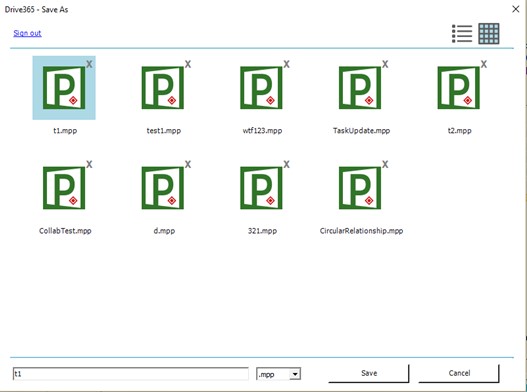Delete t1.mpp using its X mark
Image resolution: width=527 pixels, height=392 pixels.
click(x=89, y=64)
